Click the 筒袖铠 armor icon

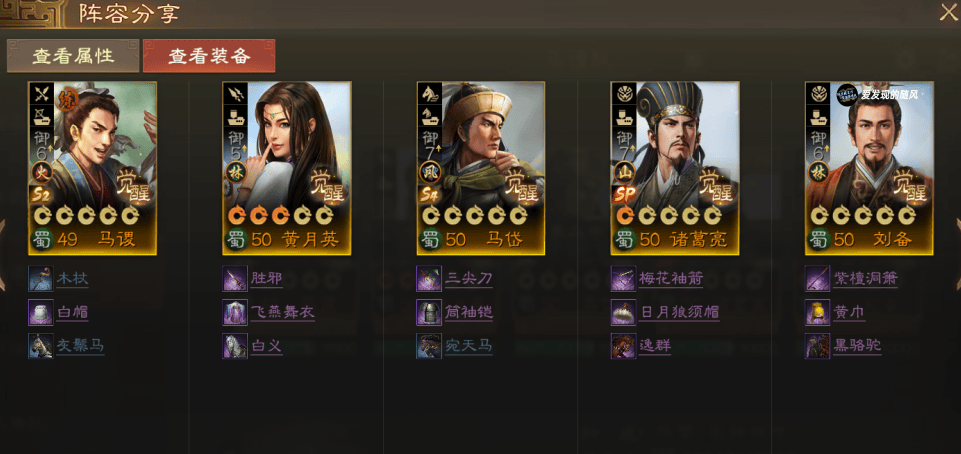coord(429,312)
